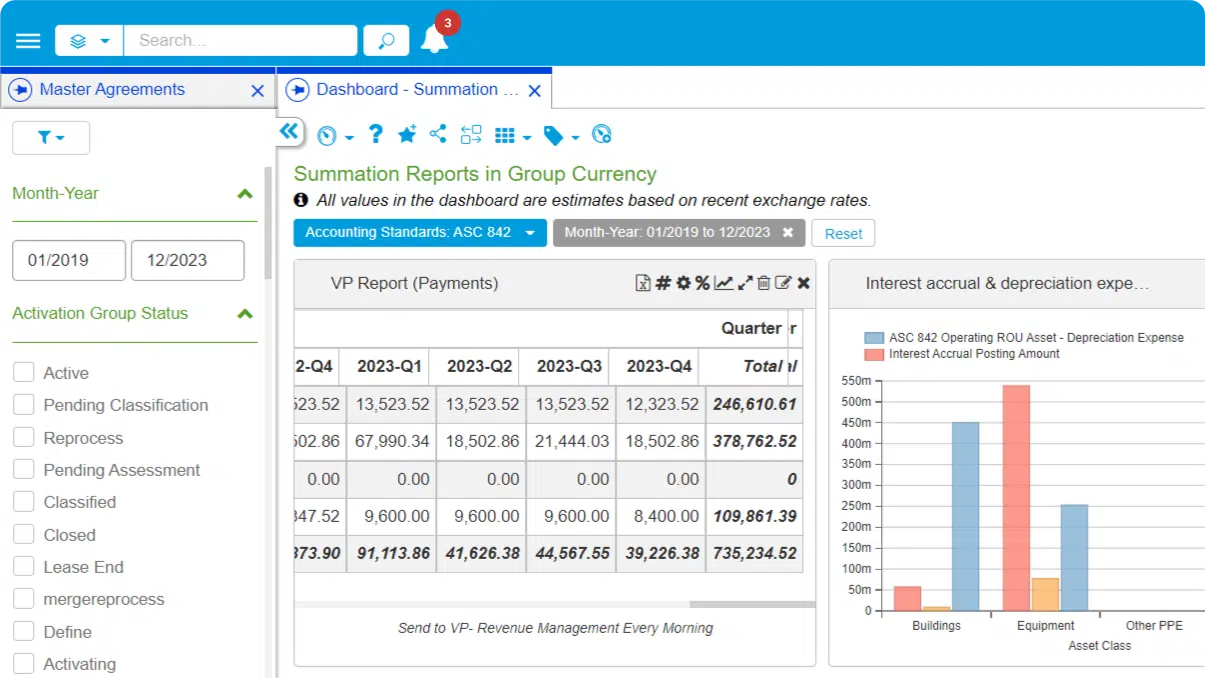Click the rearrange widgets icon
Image resolution: width=1206 pixels, height=678 pixels.
click(471, 134)
